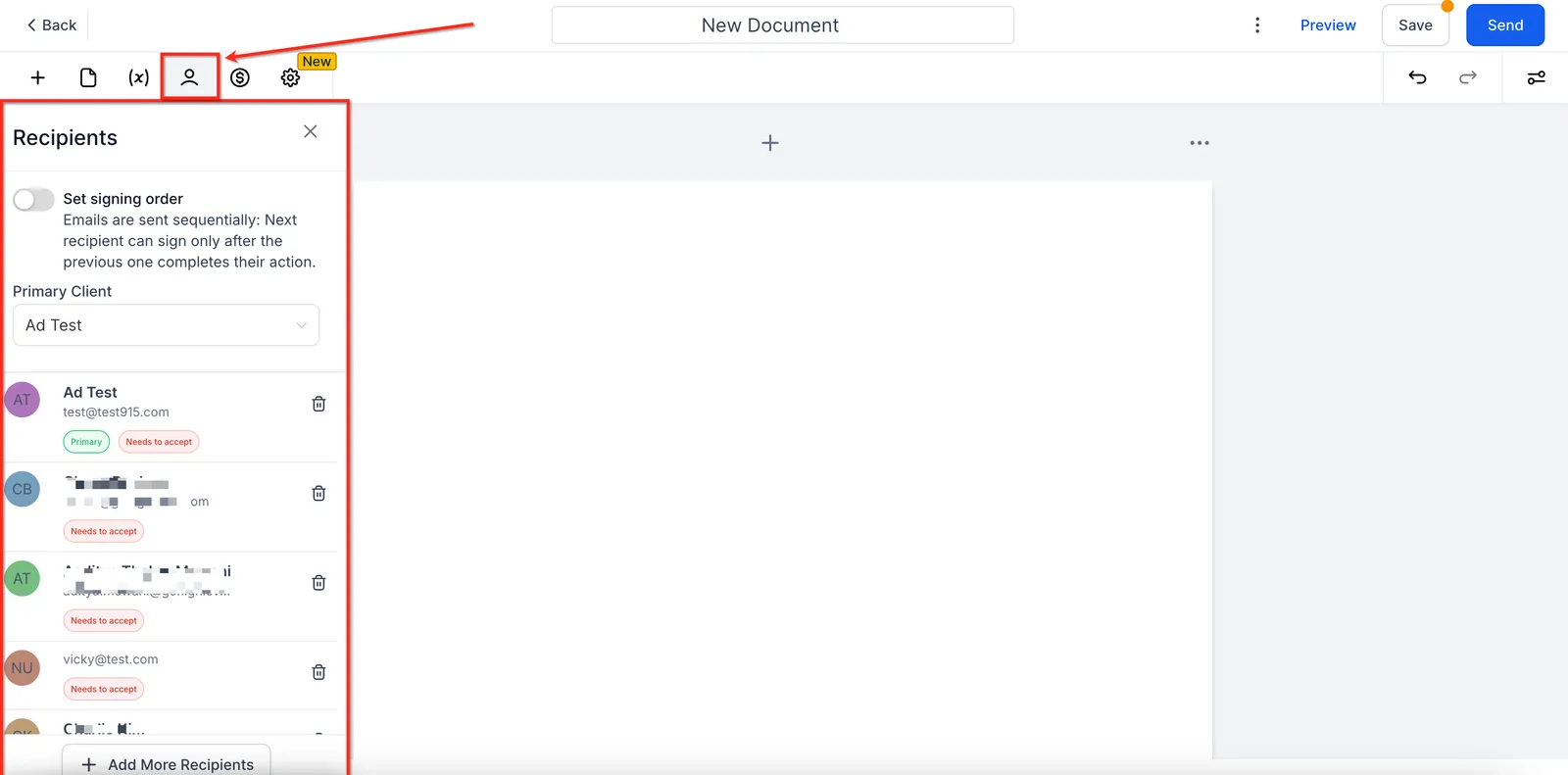Open the Primary Client dropdown
This screenshot has height=775, width=1568.
tap(166, 325)
